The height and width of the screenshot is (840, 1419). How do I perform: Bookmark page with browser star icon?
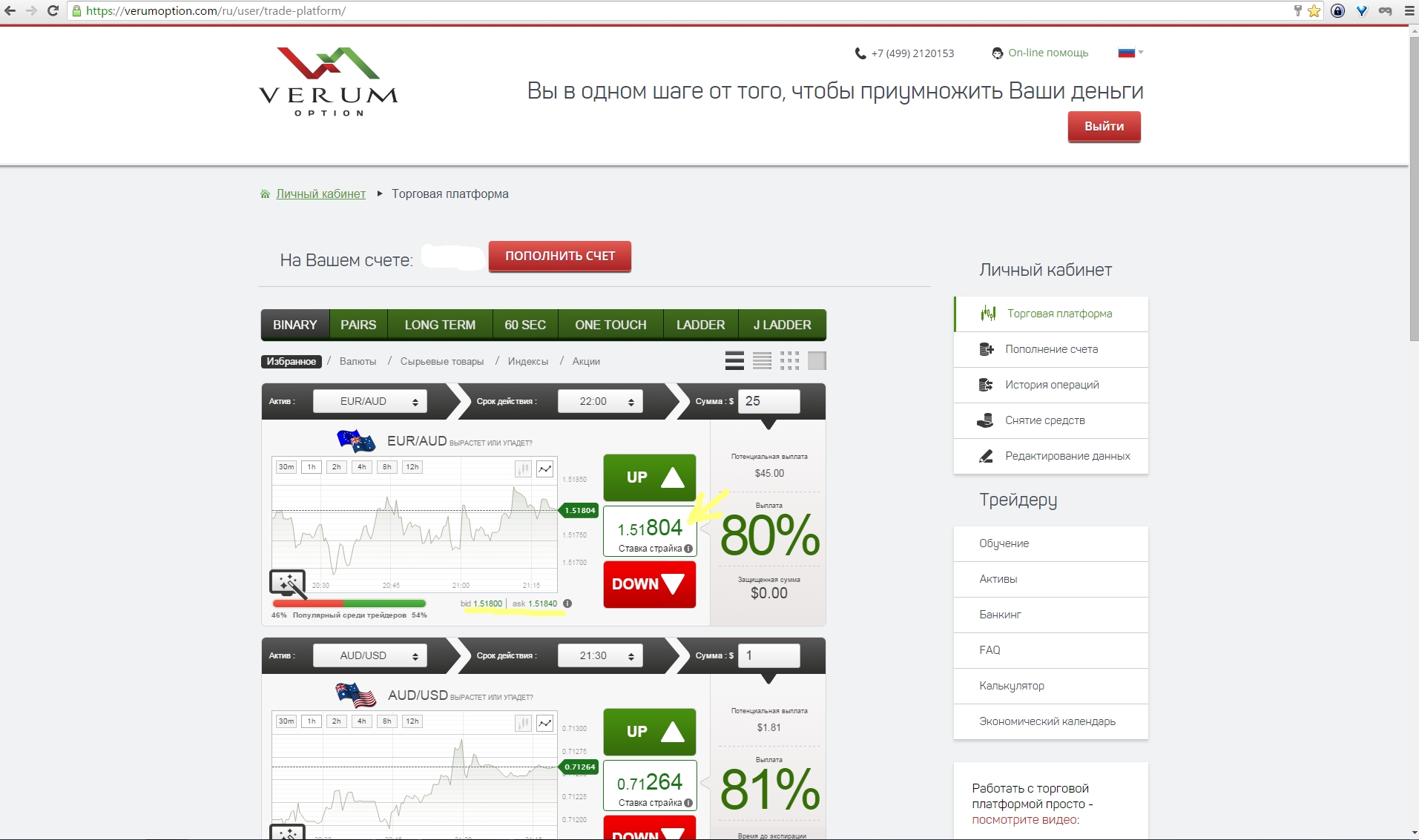click(1314, 11)
